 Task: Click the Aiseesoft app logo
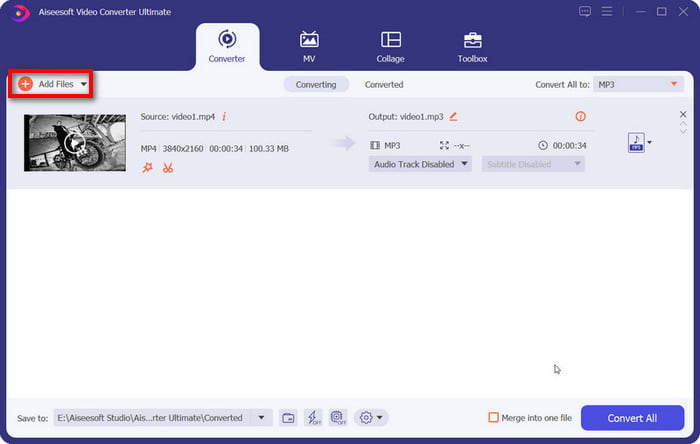[20, 12]
